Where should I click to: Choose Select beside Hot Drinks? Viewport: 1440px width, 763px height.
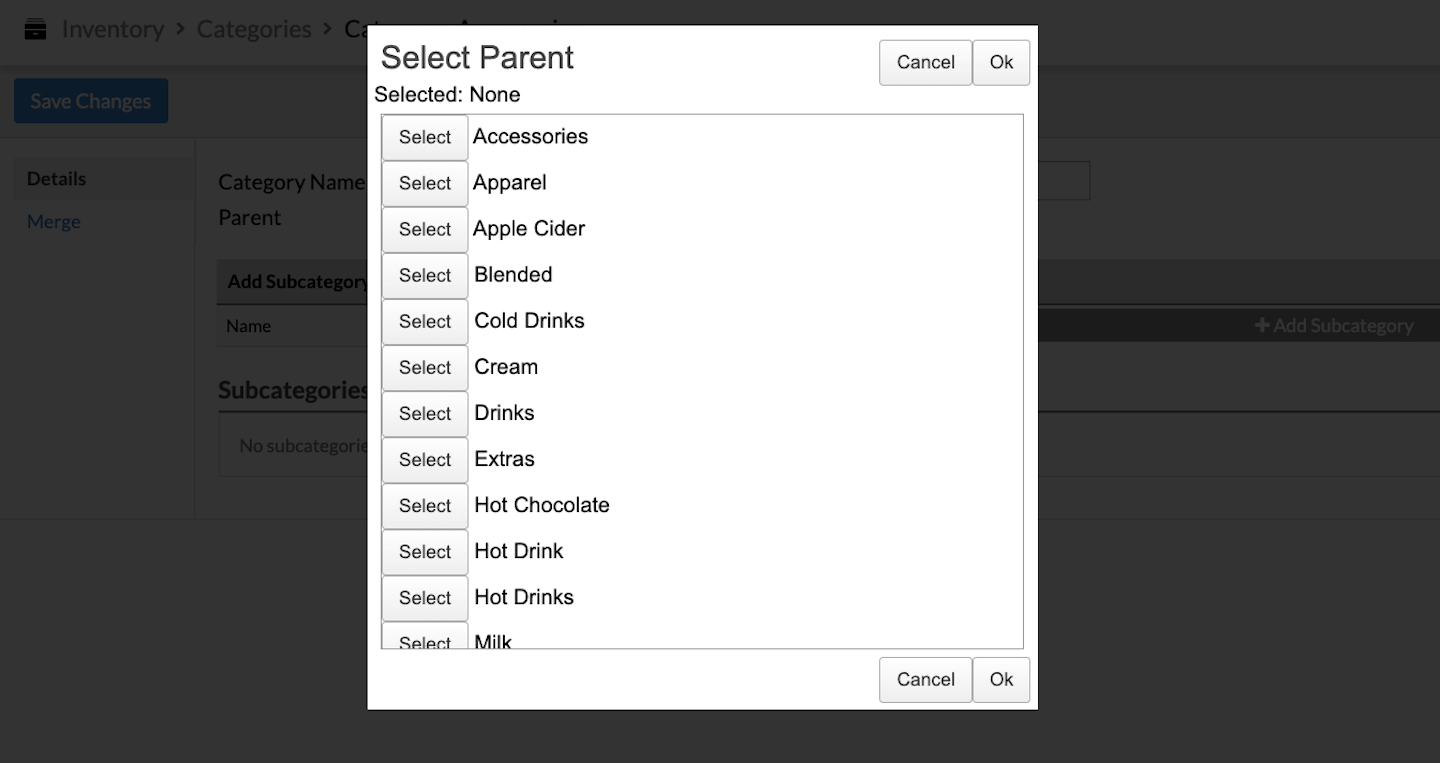click(425, 597)
